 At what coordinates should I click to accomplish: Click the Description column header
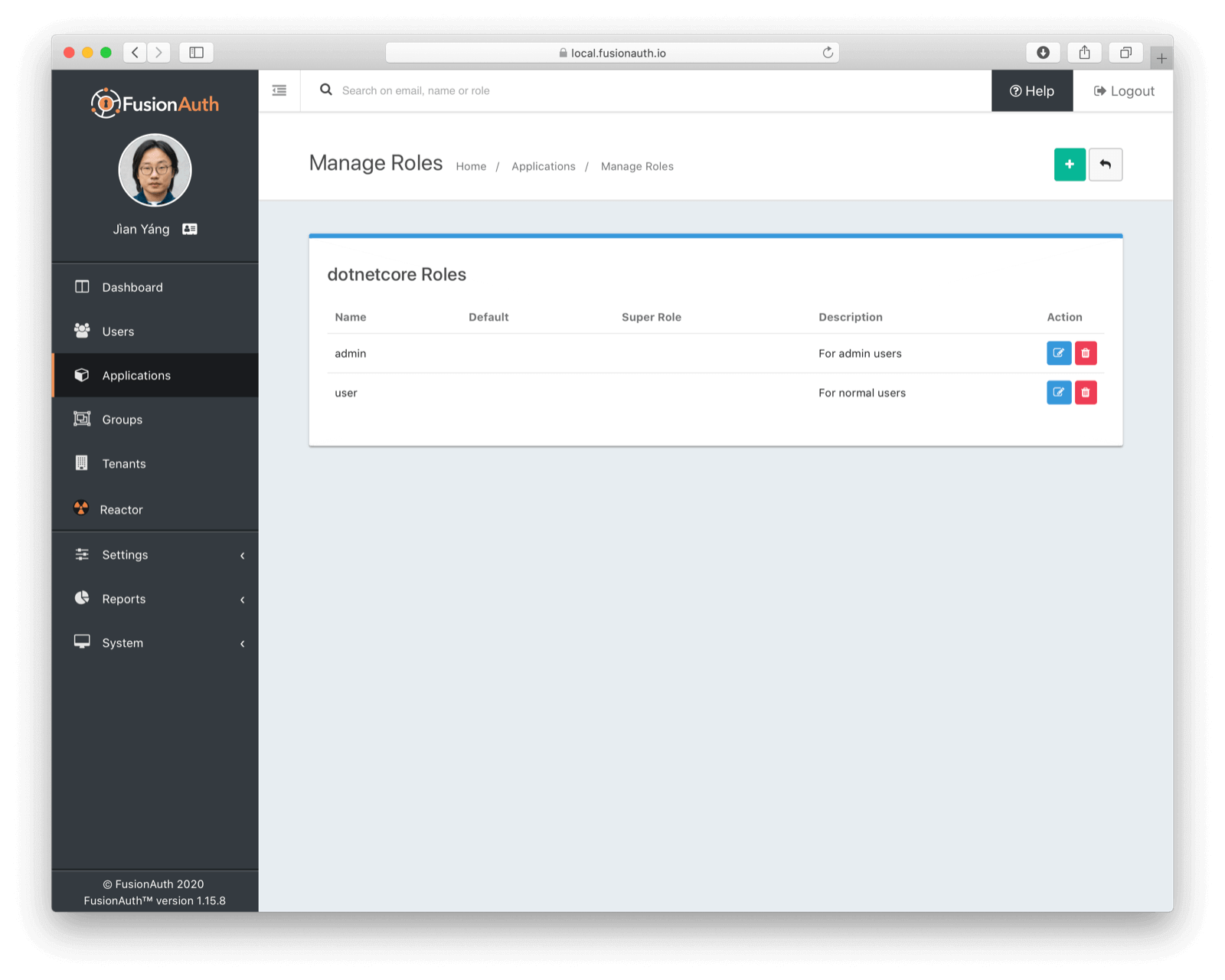[x=851, y=317]
